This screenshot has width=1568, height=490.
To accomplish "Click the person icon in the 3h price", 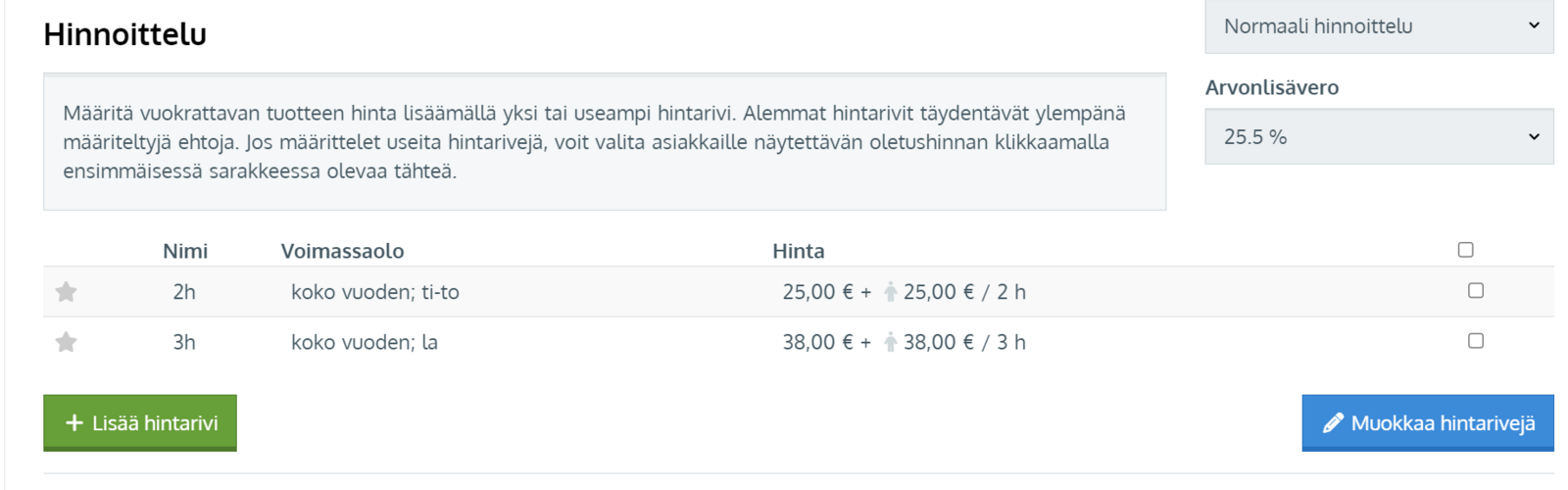I will coord(890,342).
